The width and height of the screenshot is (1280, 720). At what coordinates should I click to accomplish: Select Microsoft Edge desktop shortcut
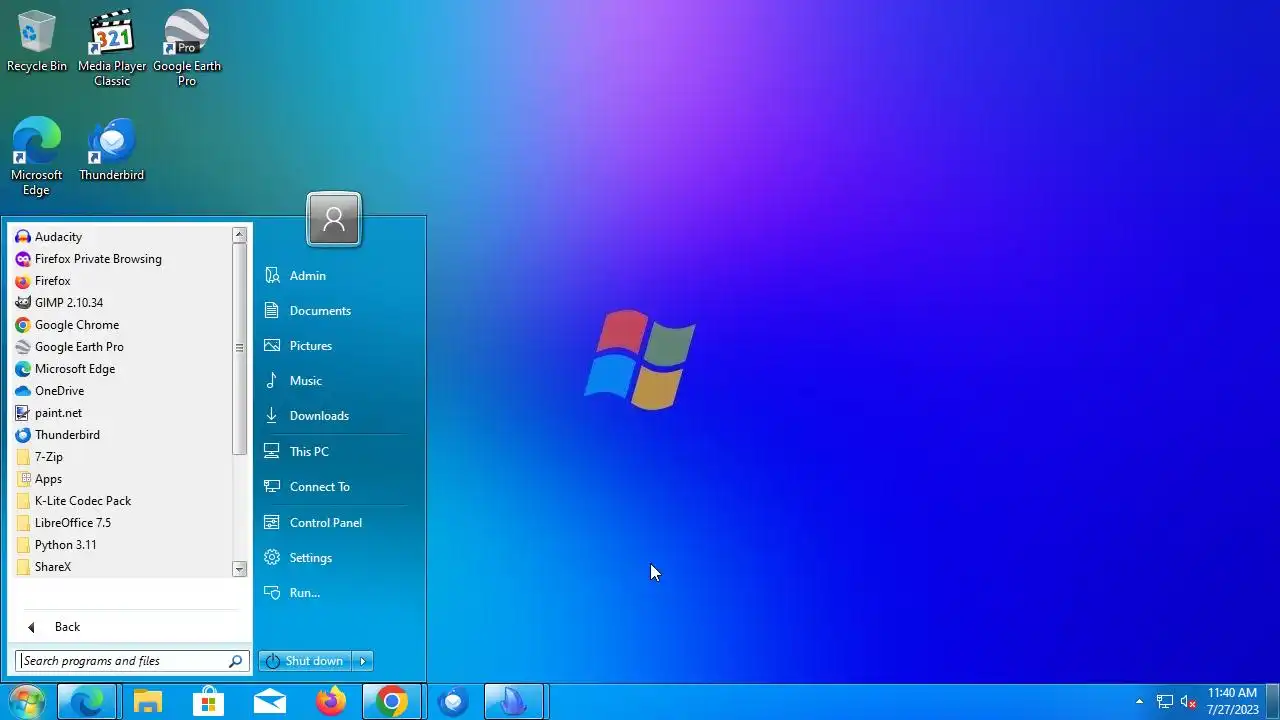[37, 157]
